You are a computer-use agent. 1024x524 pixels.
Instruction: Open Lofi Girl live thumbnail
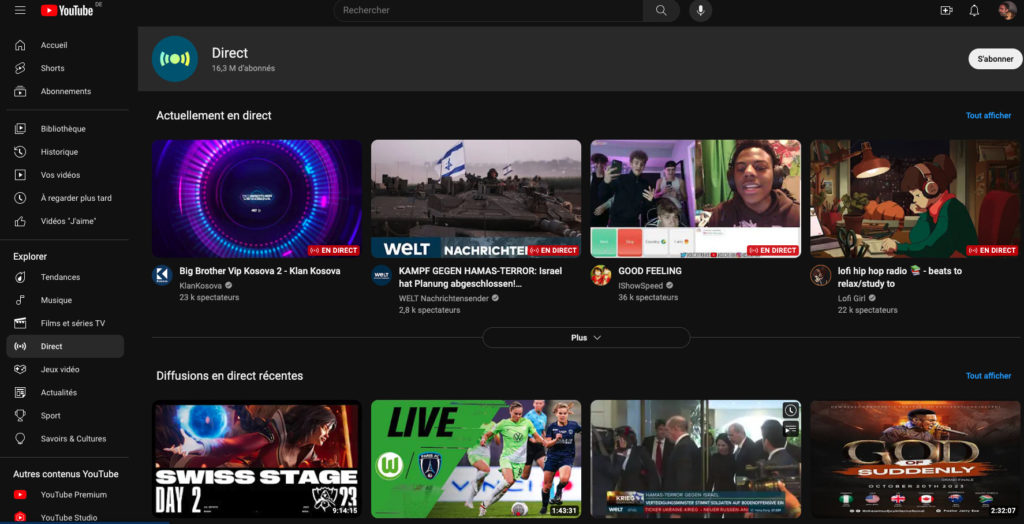[x=915, y=199]
